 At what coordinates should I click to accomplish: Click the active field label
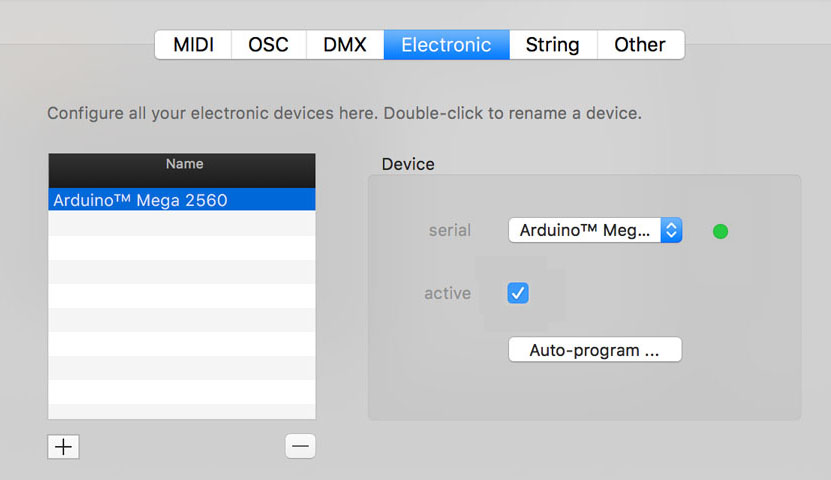pos(447,293)
